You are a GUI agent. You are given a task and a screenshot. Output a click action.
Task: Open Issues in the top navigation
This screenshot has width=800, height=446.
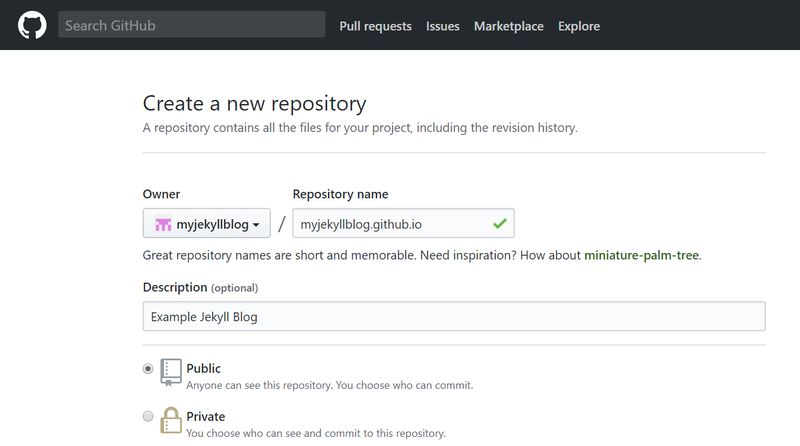click(x=443, y=26)
